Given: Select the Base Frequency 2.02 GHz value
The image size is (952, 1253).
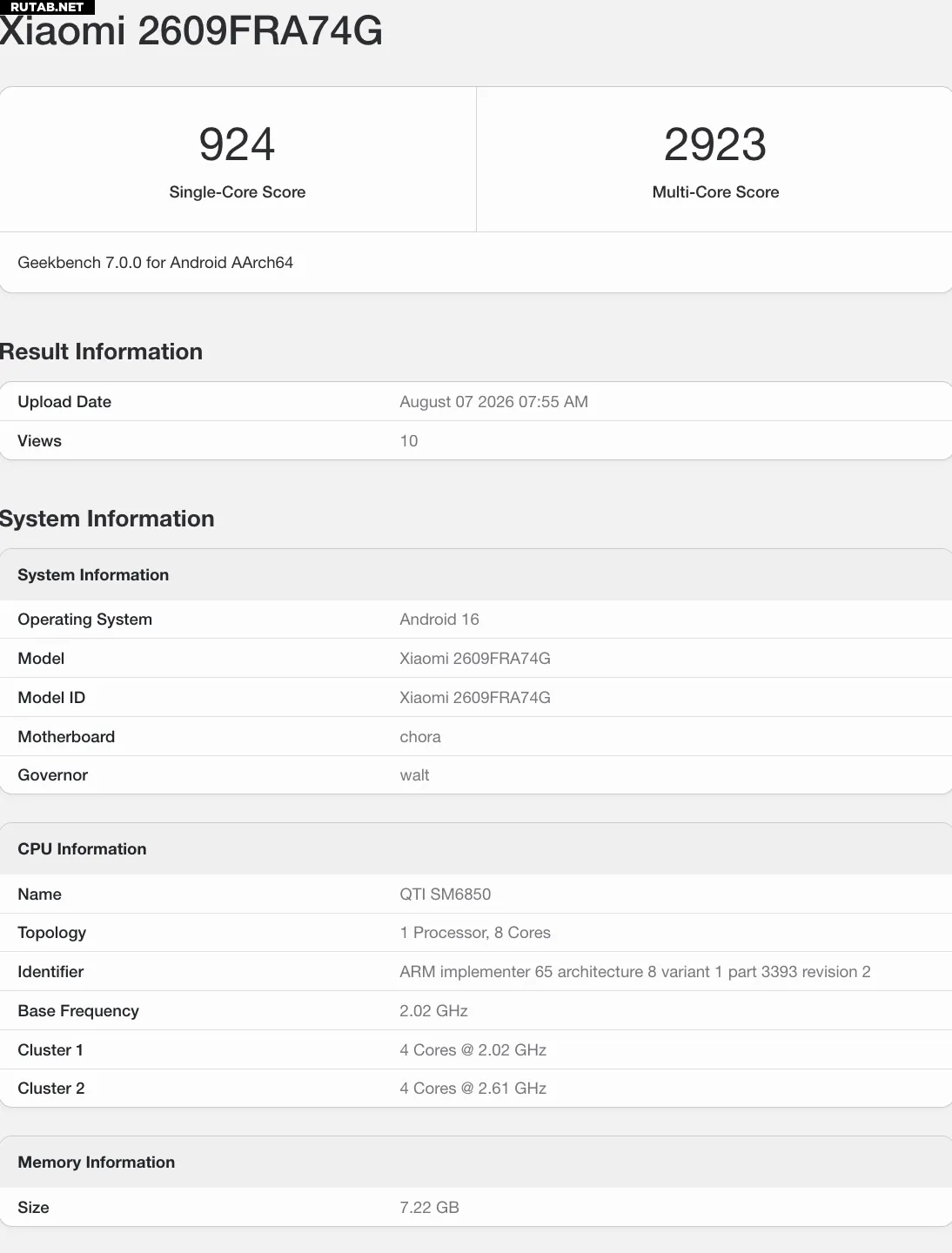Looking at the screenshot, I should [434, 1011].
